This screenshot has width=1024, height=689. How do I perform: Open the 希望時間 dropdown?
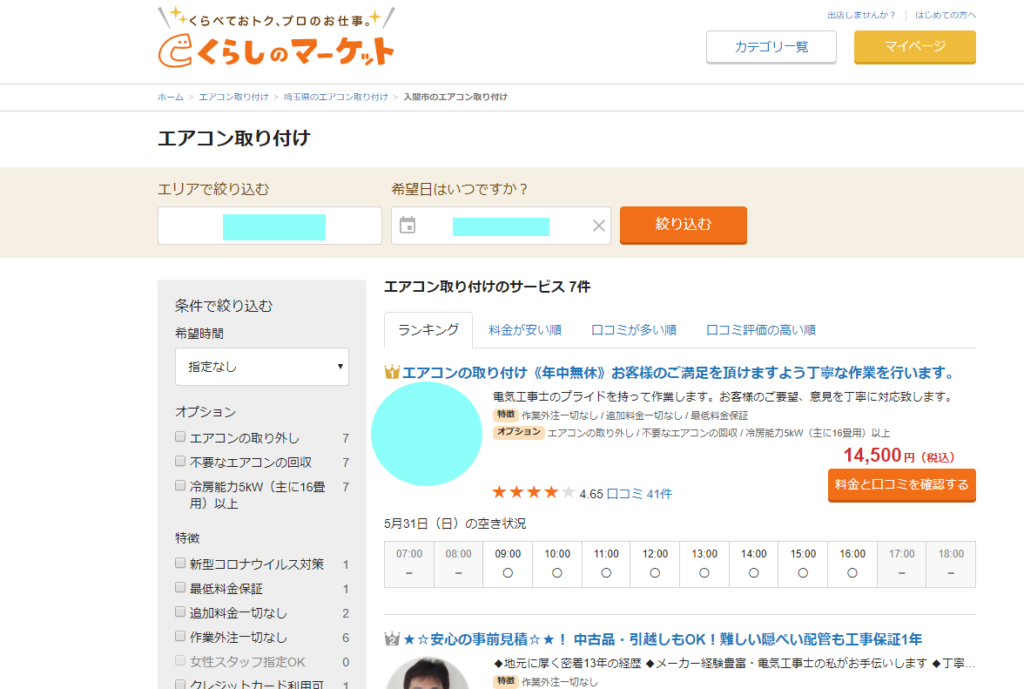[x=261, y=367]
